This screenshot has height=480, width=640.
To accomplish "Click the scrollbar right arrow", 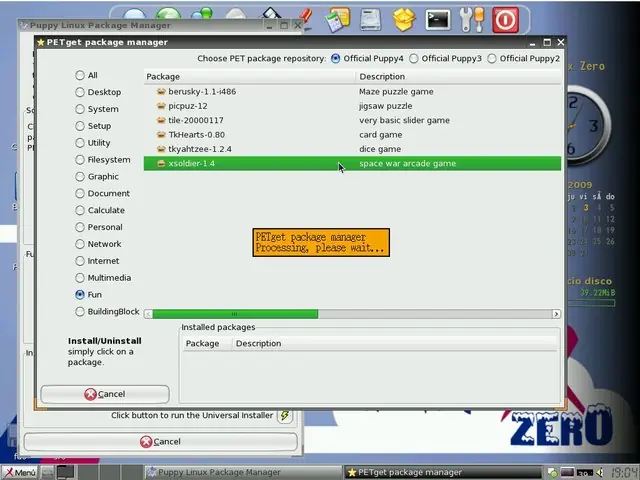I will [x=556, y=314].
